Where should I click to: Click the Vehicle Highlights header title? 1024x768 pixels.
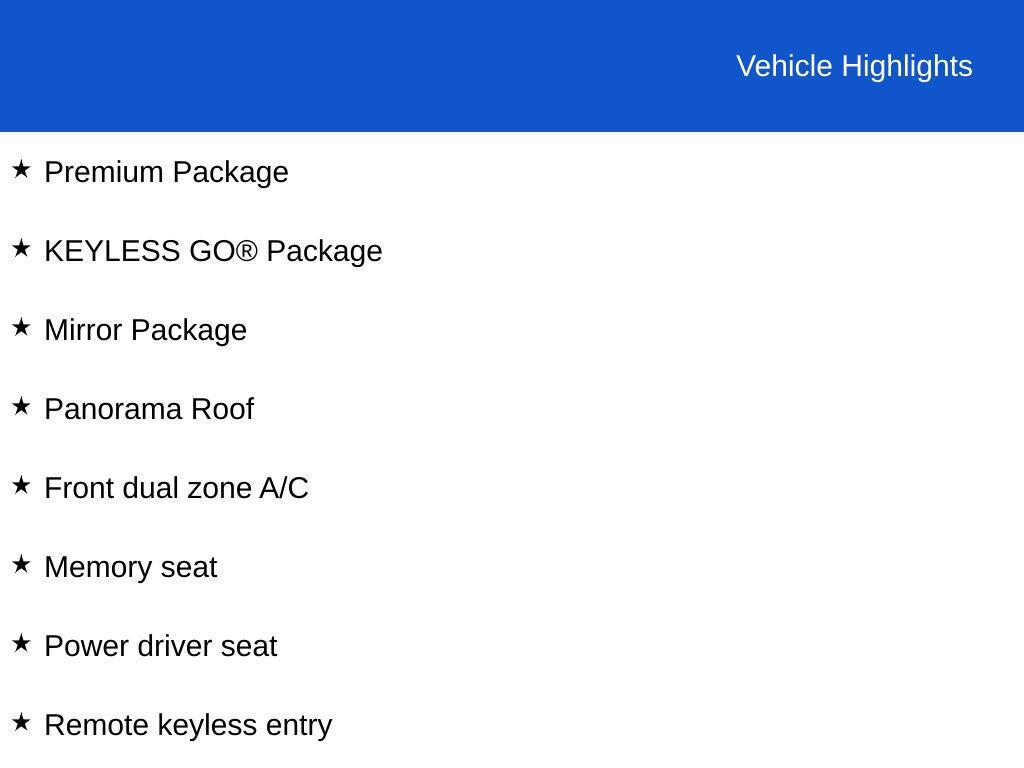[854, 67]
